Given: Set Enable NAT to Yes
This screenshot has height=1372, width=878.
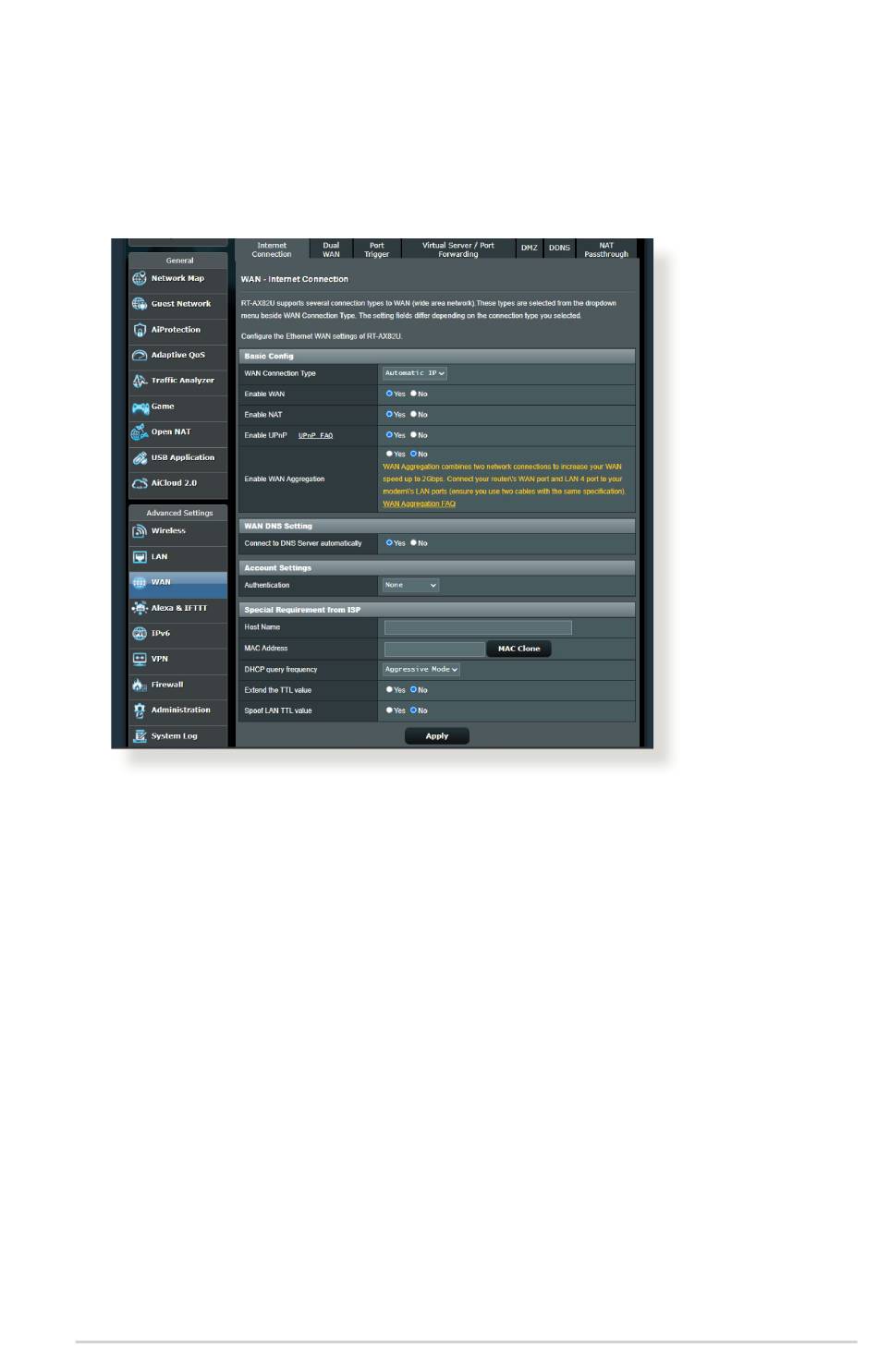Looking at the screenshot, I should (389, 414).
